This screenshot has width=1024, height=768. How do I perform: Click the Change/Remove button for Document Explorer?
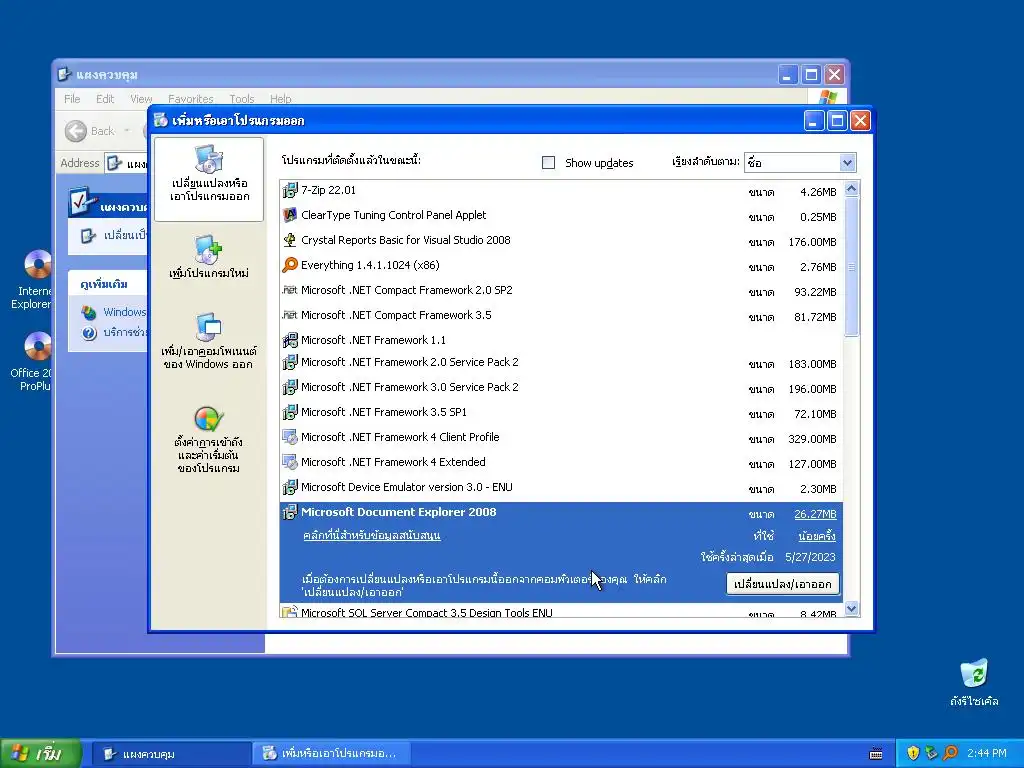pyautogui.click(x=782, y=584)
